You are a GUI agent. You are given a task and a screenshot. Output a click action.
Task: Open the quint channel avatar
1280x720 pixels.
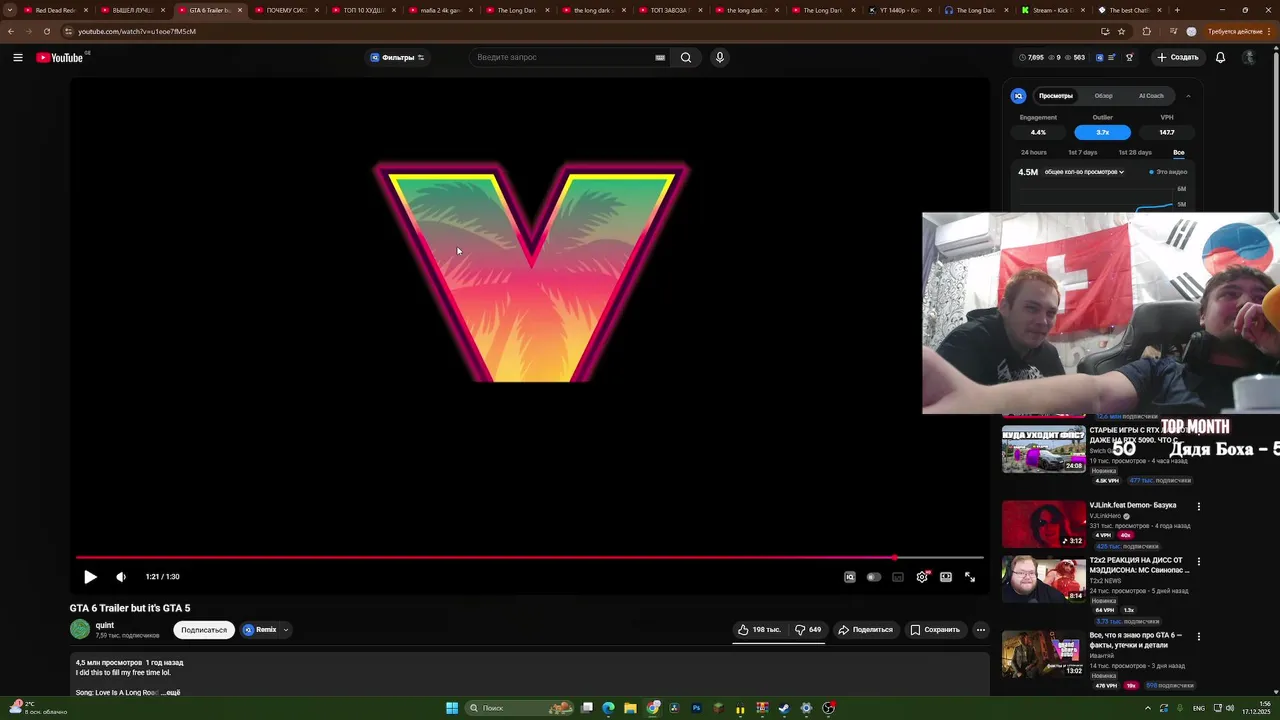click(x=80, y=629)
